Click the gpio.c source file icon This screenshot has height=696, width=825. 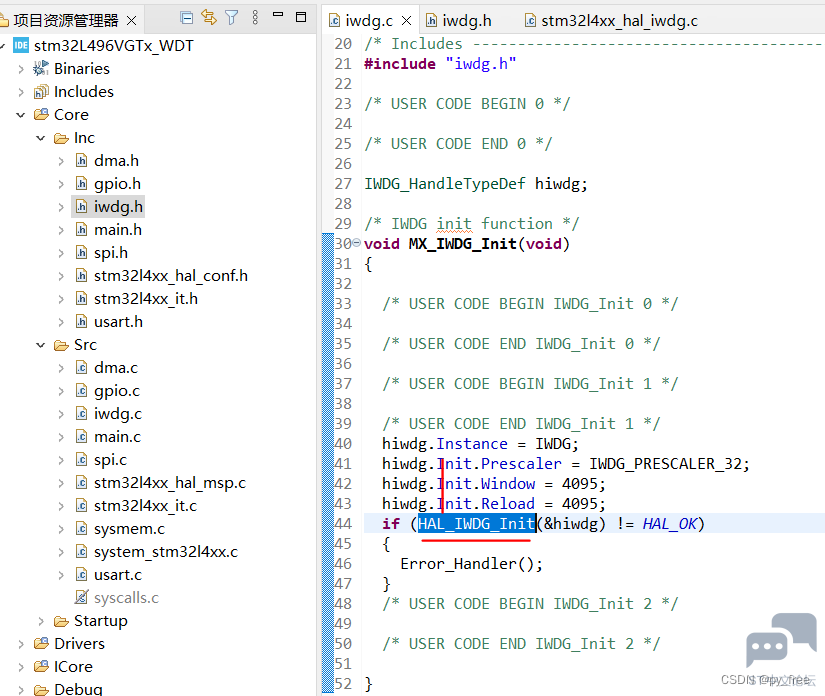click(81, 390)
